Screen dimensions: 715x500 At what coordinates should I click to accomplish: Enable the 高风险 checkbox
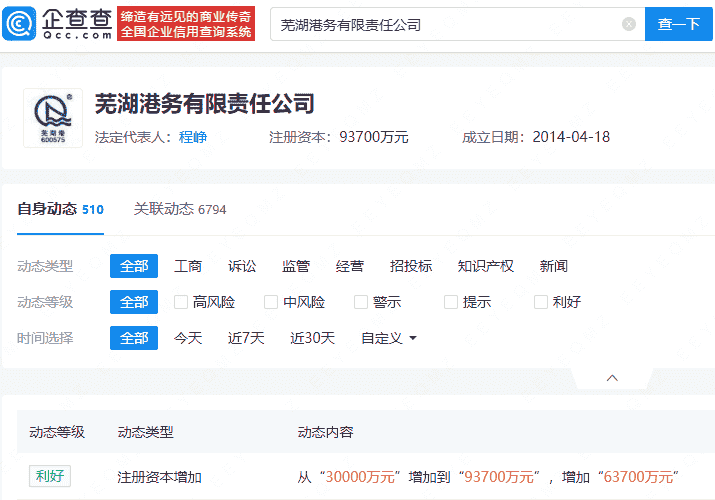coord(181,302)
